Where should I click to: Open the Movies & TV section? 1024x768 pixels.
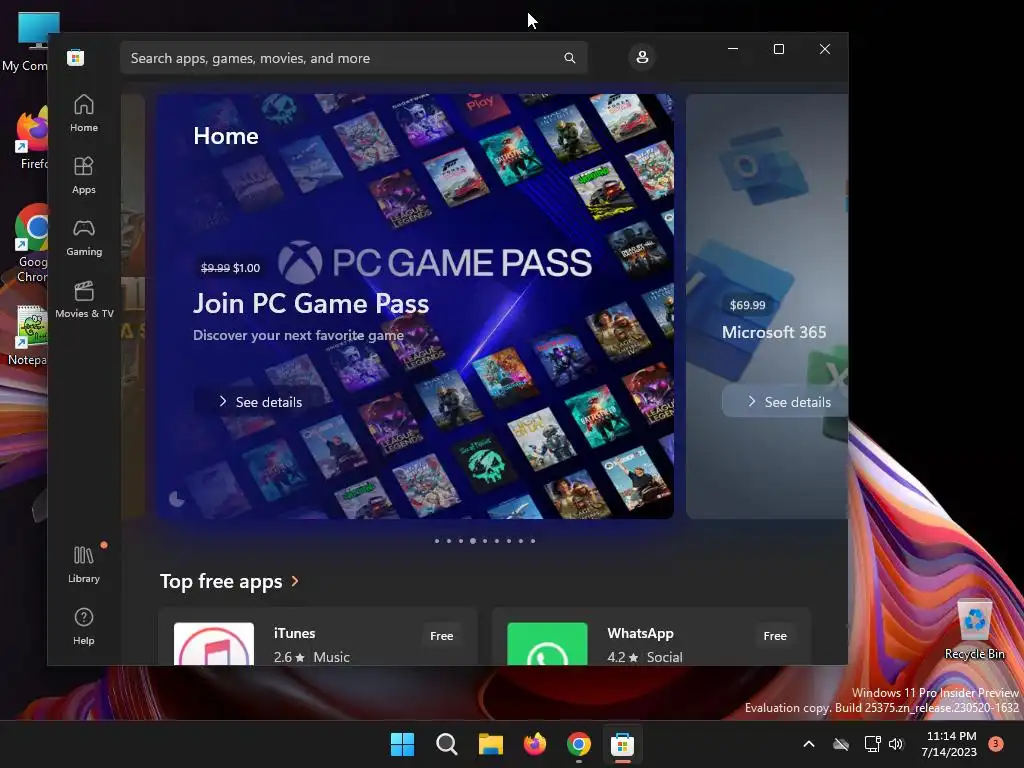[84, 300]
